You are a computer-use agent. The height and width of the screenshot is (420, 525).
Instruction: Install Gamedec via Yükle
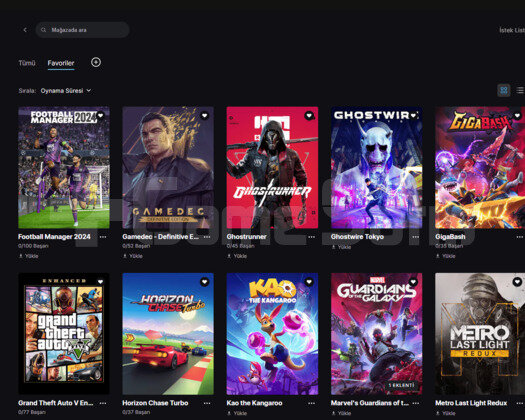(133, 256)
